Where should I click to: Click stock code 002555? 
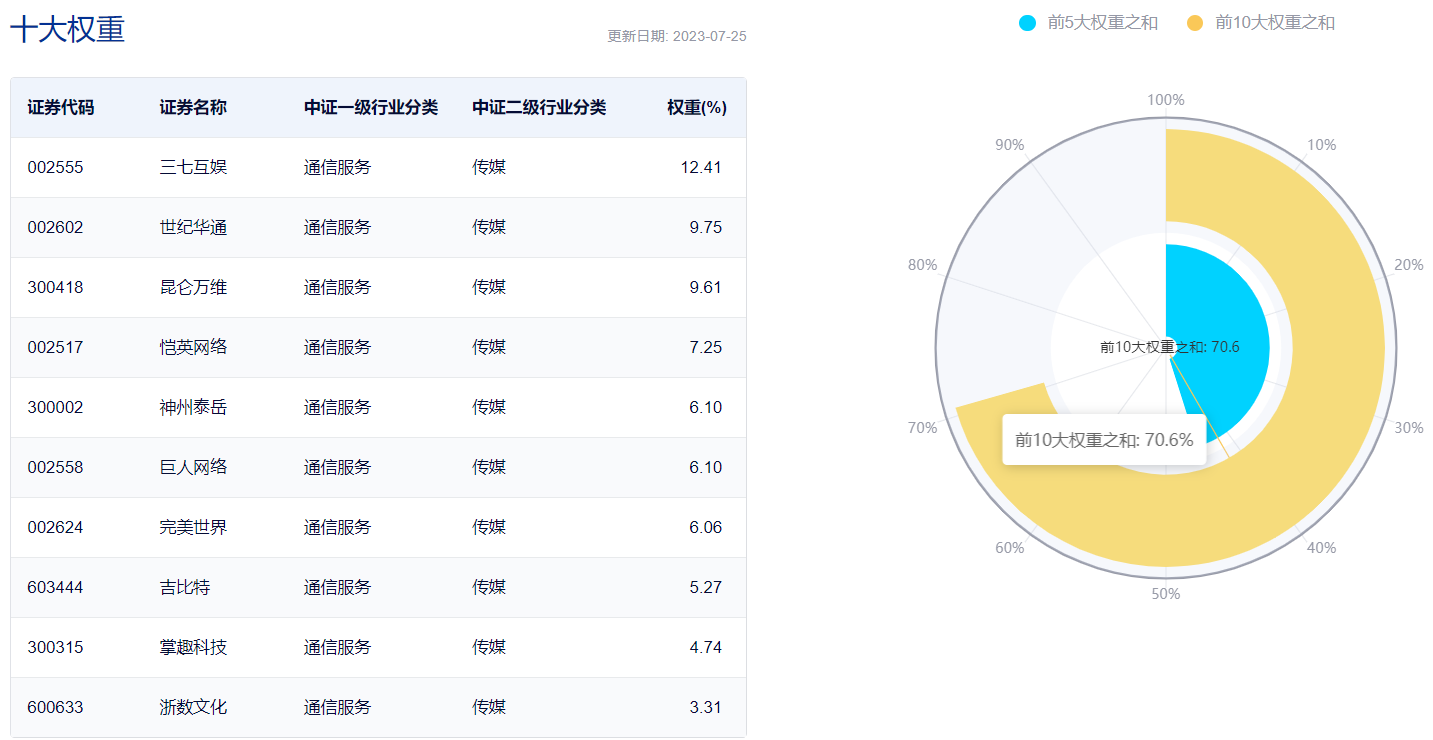55,167
